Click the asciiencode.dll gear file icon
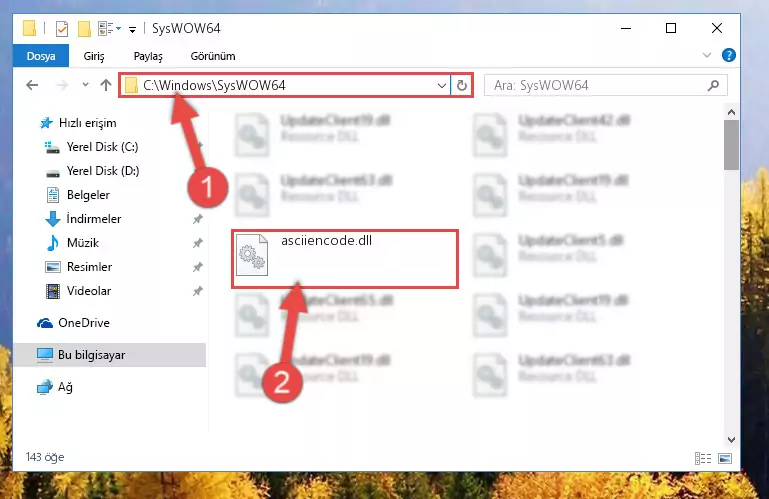This screenshot has height=499, width=769. pyautogui.click(x=252, y=255)
